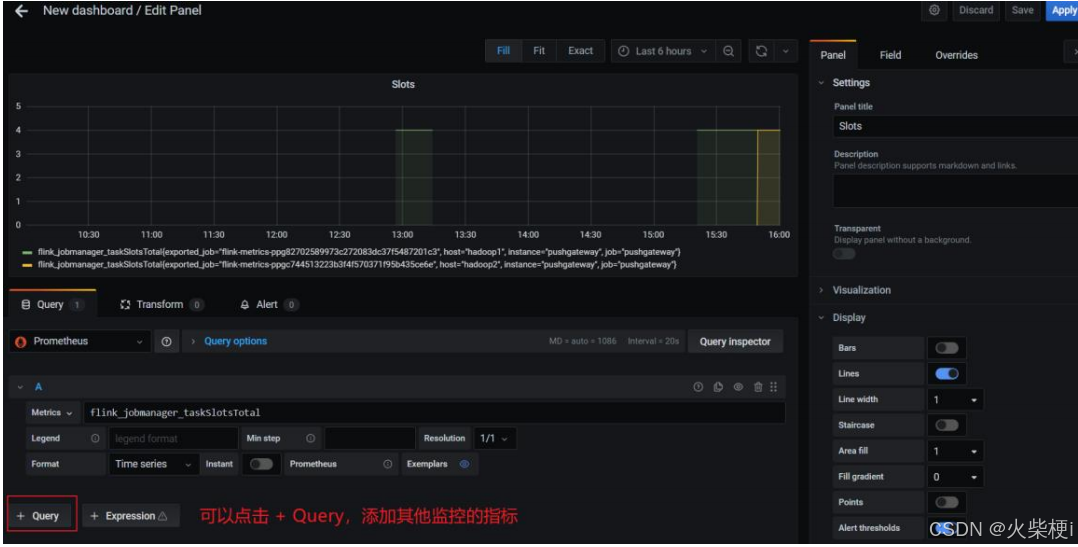This screenshot has height=547, width=1078.
Task: Open the Line width dropdown
Action: [955, 399]
